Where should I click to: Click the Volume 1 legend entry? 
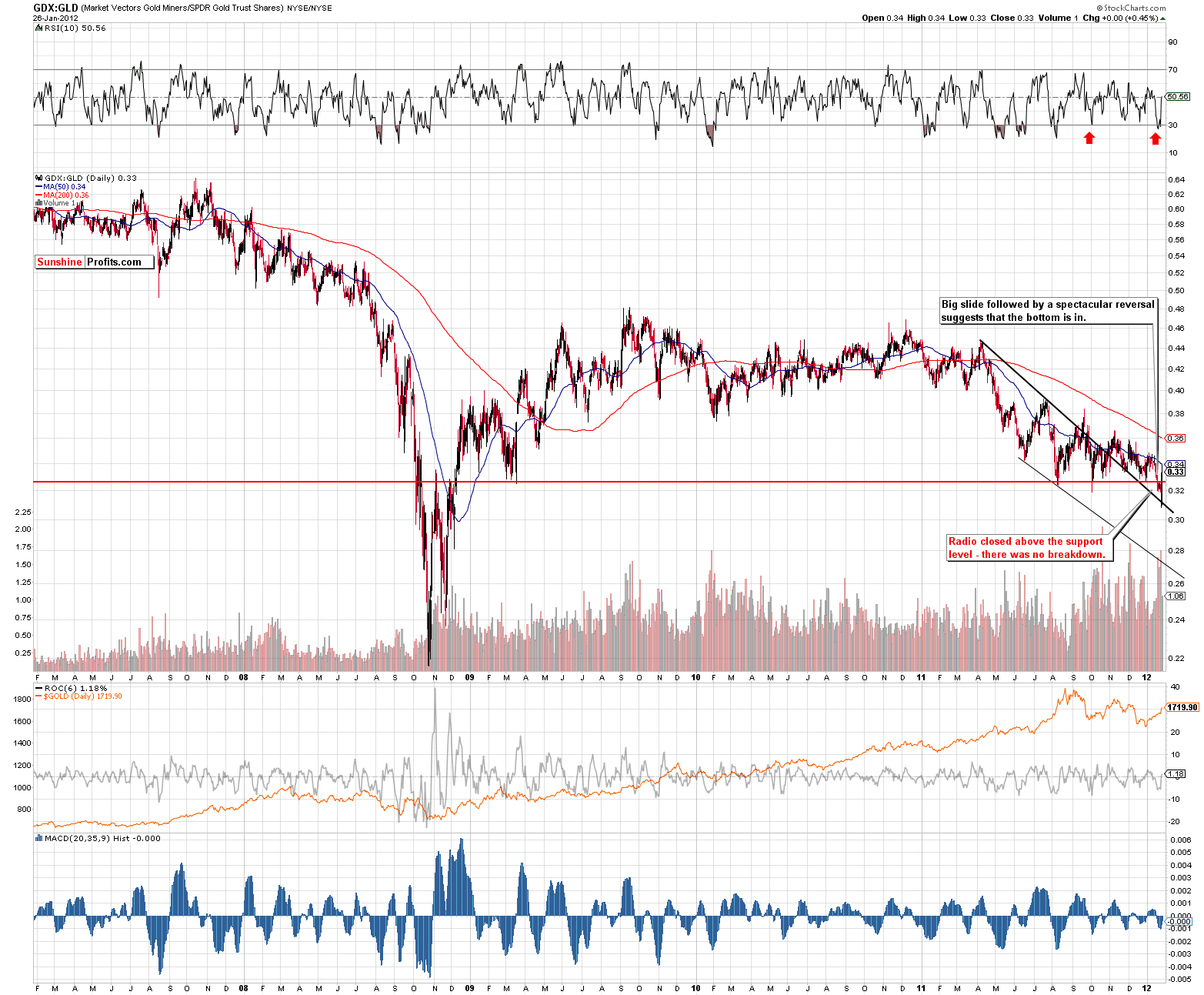pos(61,203)
